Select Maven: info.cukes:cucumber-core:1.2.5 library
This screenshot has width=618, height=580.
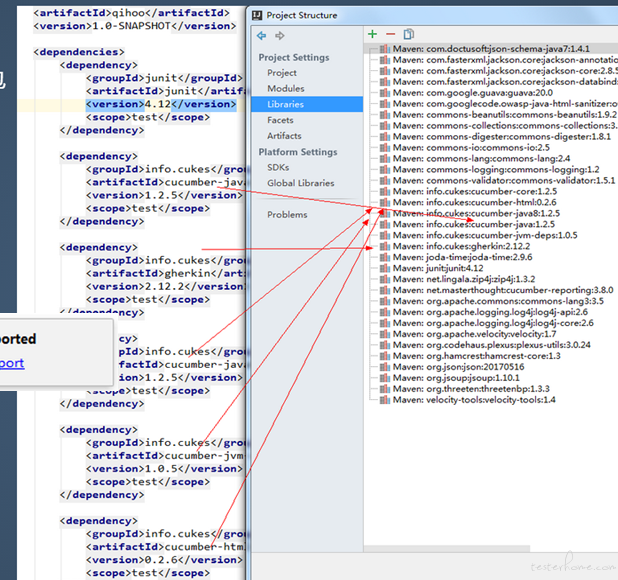click(475, 191)
